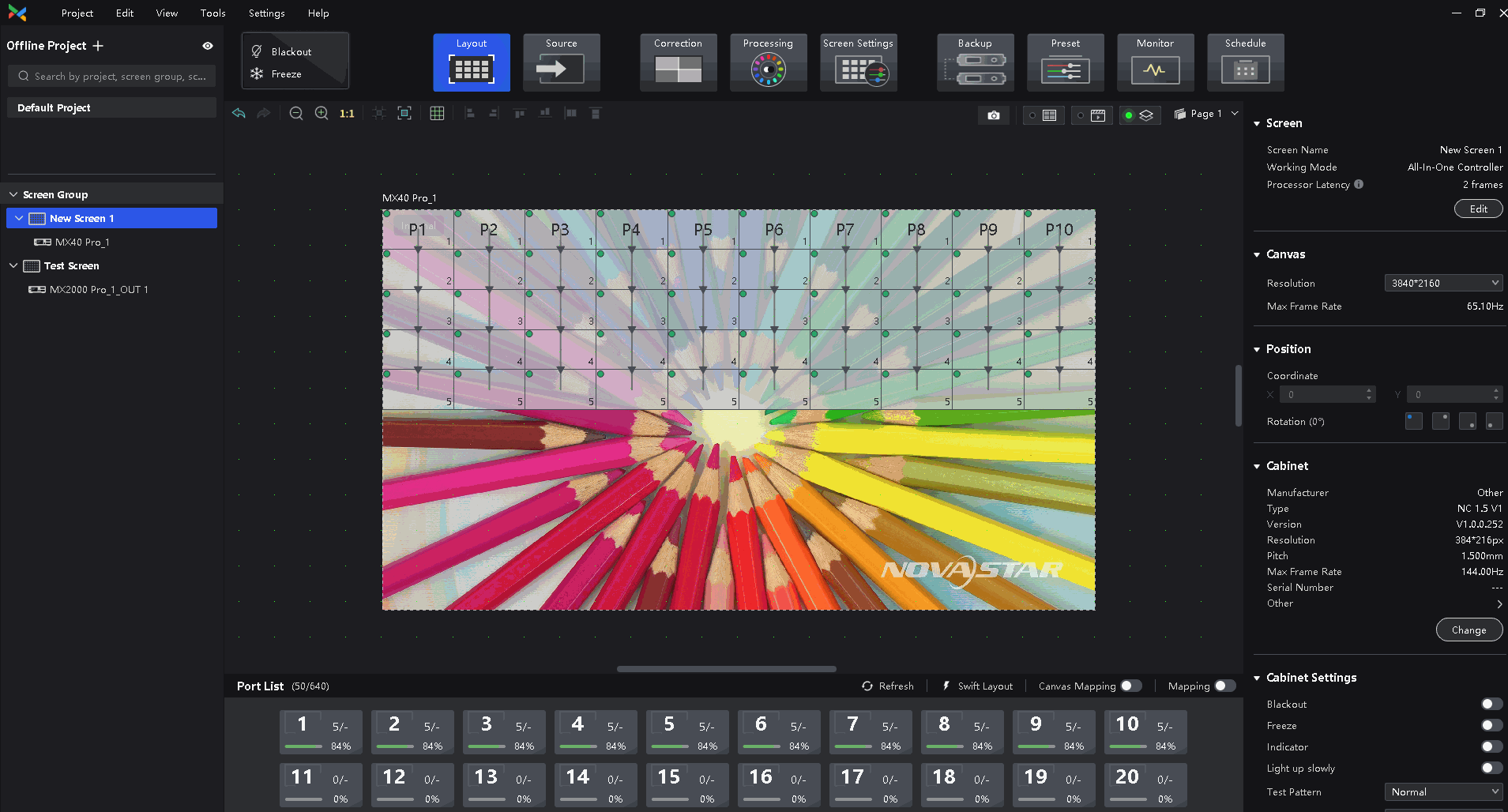Zoom in the canvas
This screenshot has width=1508, height=812.
click(x=322, y=113)
